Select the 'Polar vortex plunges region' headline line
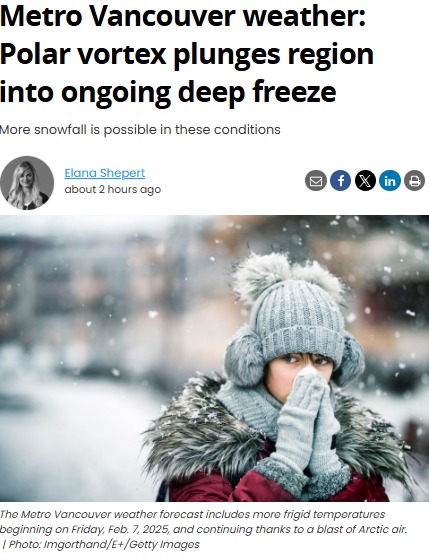The width and height of the screenshot is (429, 560). coord(186,55)
